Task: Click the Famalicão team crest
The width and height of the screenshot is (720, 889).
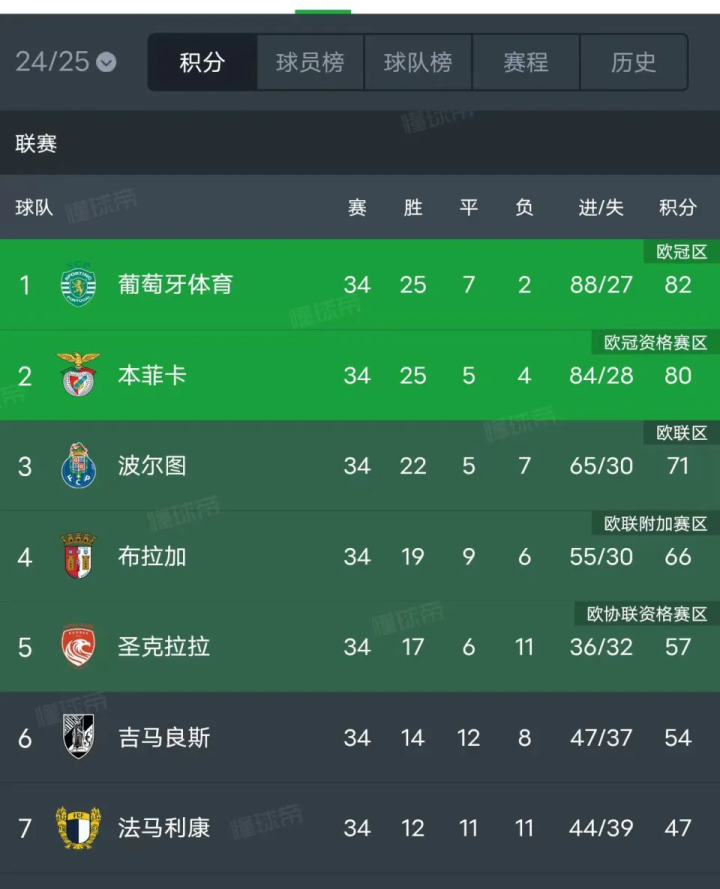Action: (x=78, y=828)
